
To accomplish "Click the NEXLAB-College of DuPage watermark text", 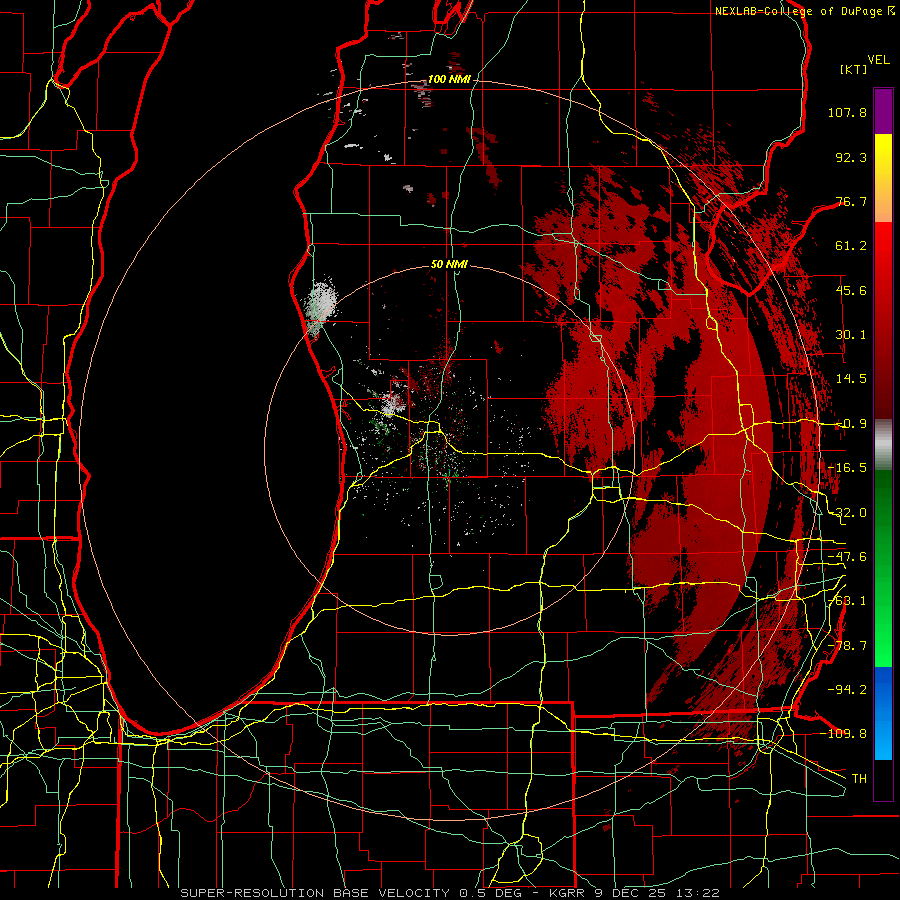I will tap(804, 11).
